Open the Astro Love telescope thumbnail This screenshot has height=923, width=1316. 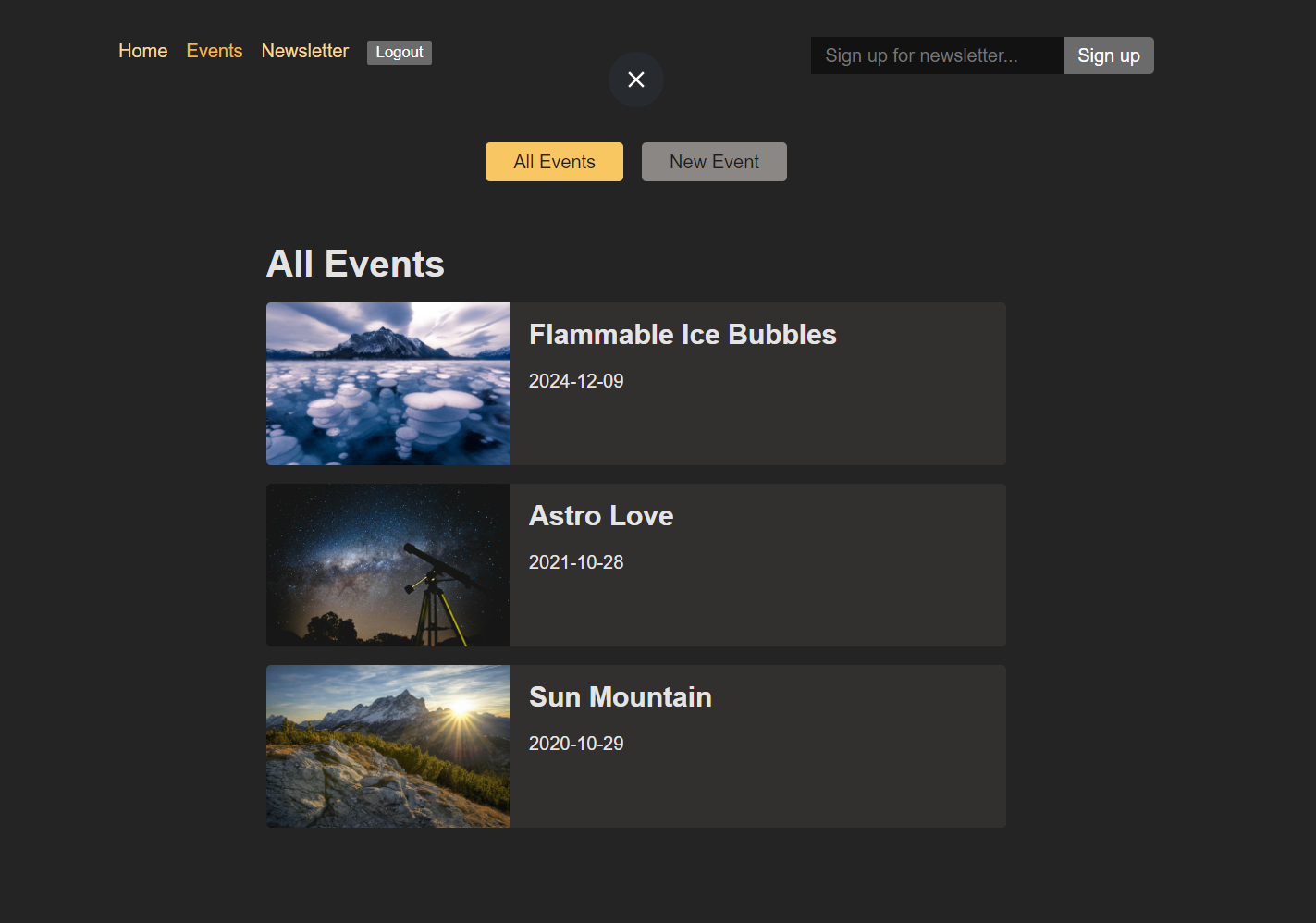coord(388,565)
